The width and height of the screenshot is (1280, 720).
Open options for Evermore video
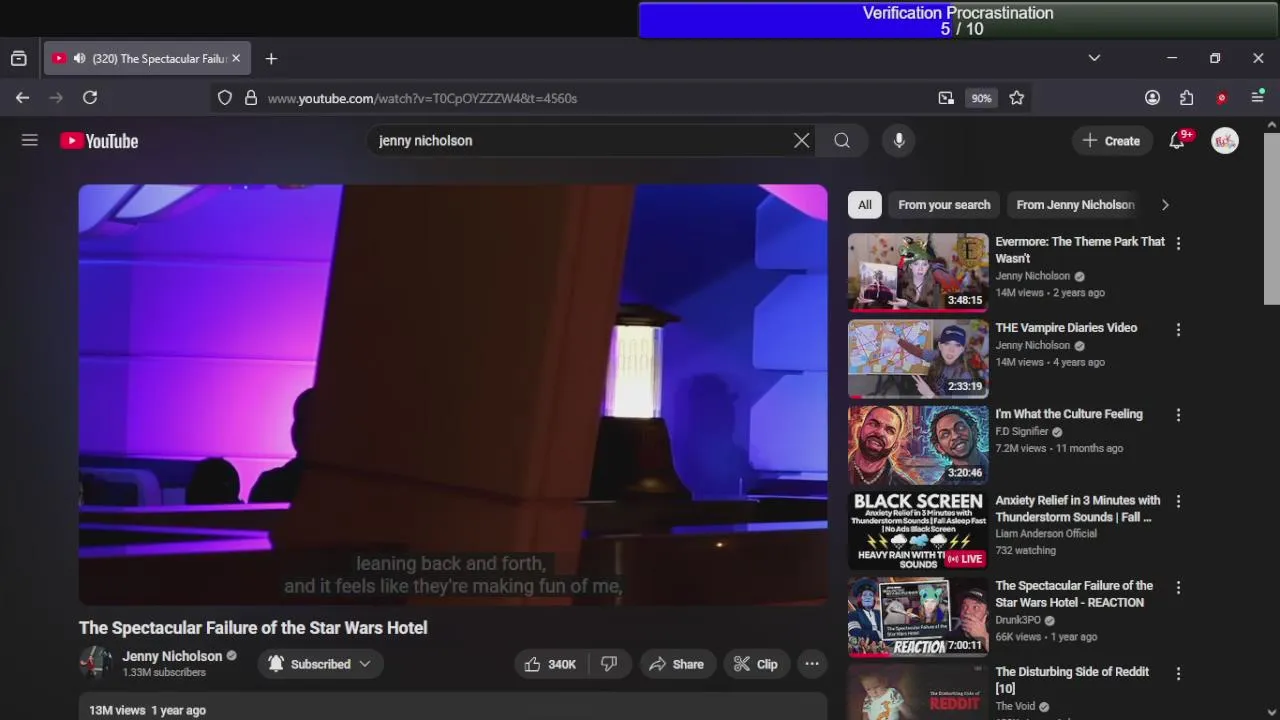[x=1178, y=243]
